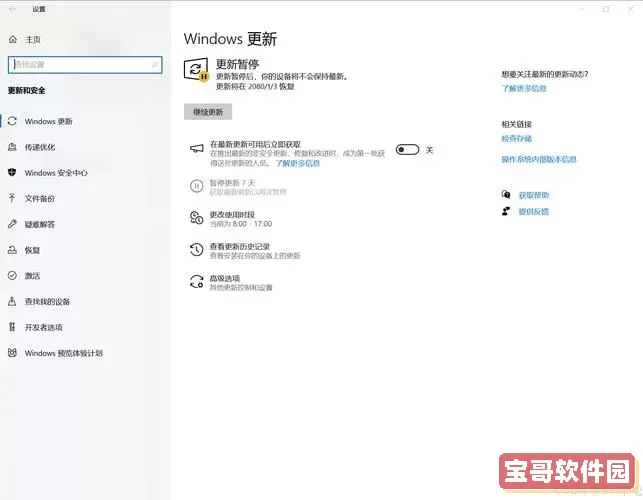Click the history icon beside 查看更新历史记录

(196, 249)
